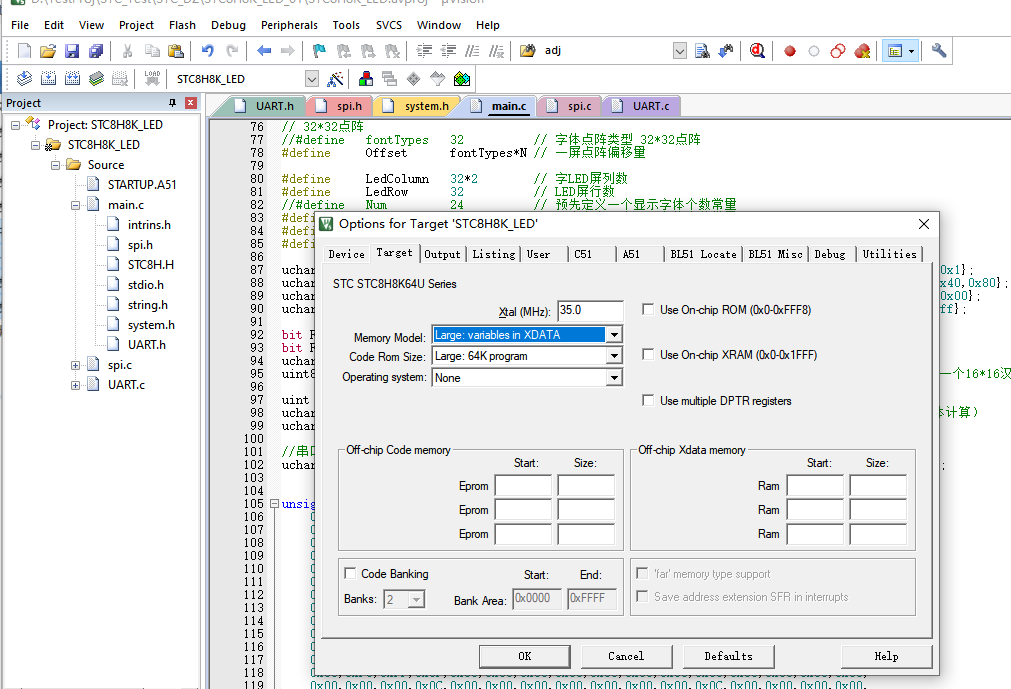
Task: Select STC8H.H in the project tree
Action: tap(150, 264)
